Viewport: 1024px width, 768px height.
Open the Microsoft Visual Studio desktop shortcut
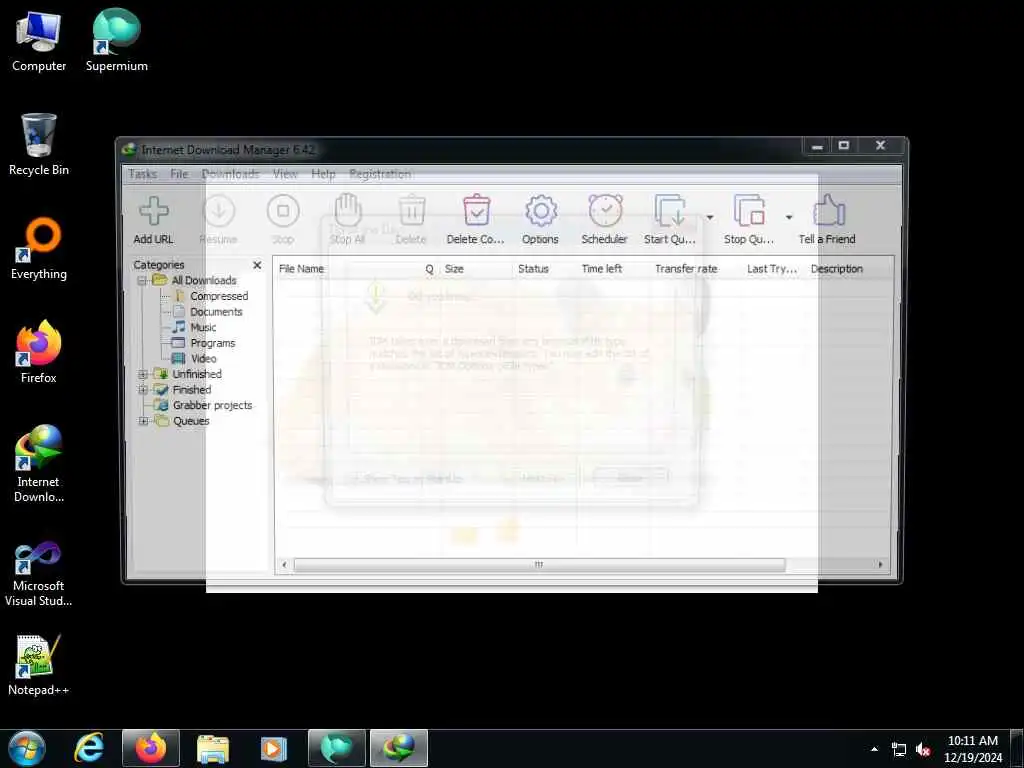pyautogui.click(x=39, y=574)
